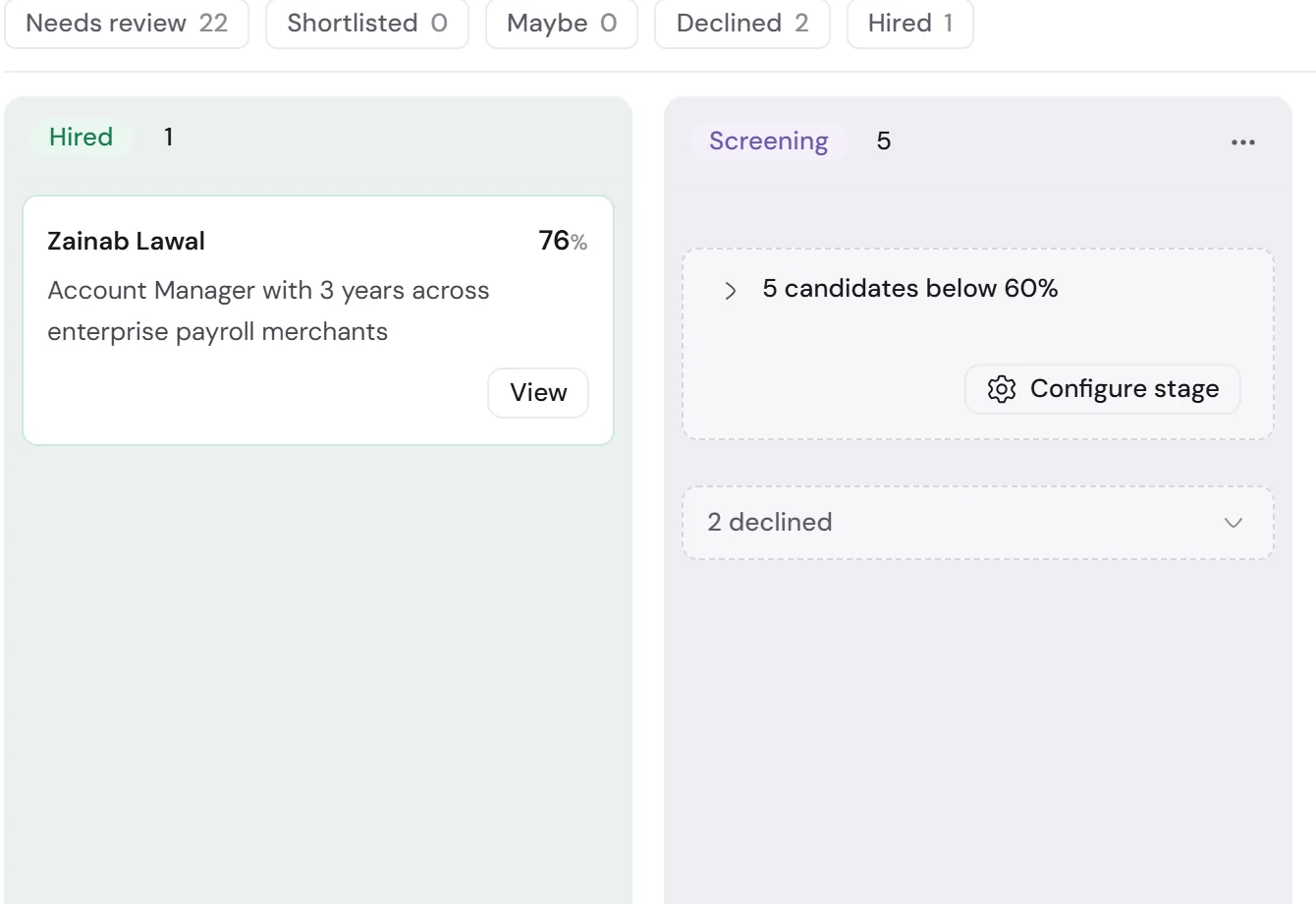Open the Screening column three-dot menu
Screen dimensions: 1316x904
point(1242,142)
